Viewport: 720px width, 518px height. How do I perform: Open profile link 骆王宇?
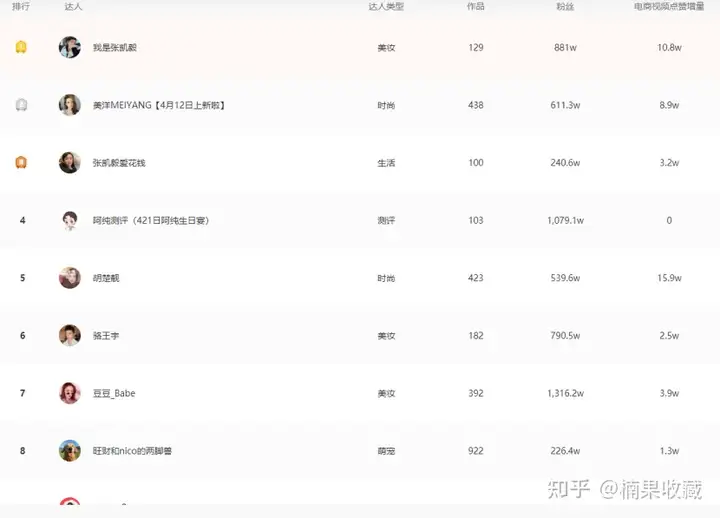[106, 336]
